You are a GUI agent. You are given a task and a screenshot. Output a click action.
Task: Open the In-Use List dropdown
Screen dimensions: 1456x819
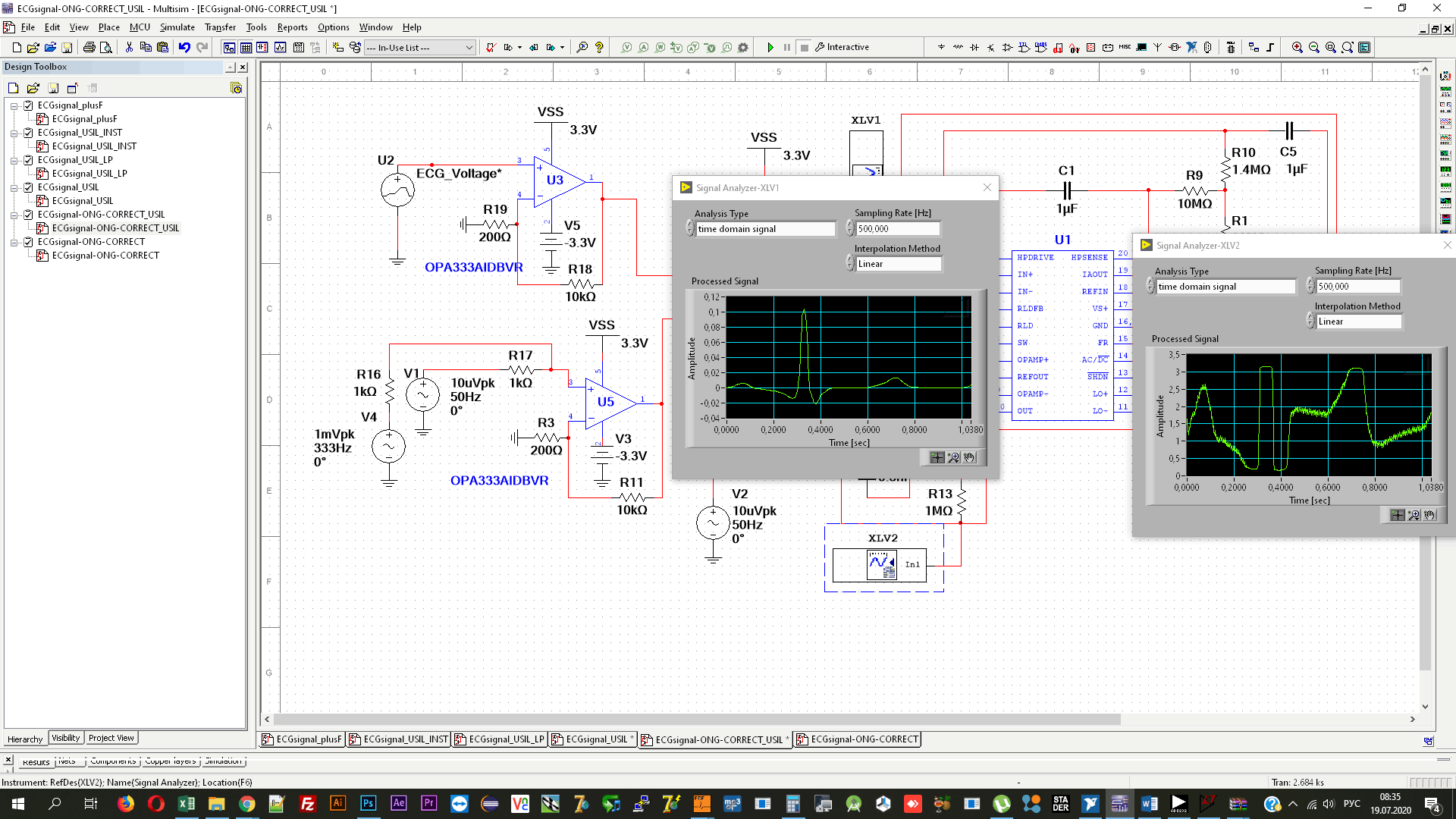coord(419,47)
